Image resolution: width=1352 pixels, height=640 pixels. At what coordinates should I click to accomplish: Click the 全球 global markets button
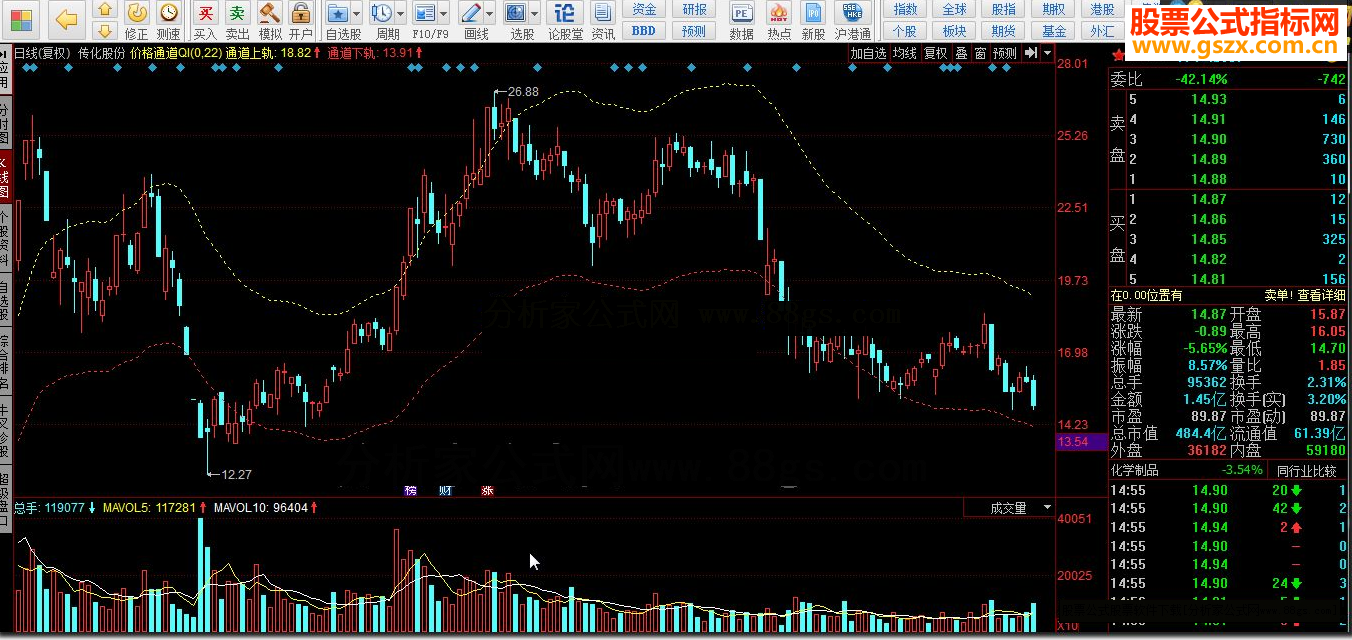955,9
